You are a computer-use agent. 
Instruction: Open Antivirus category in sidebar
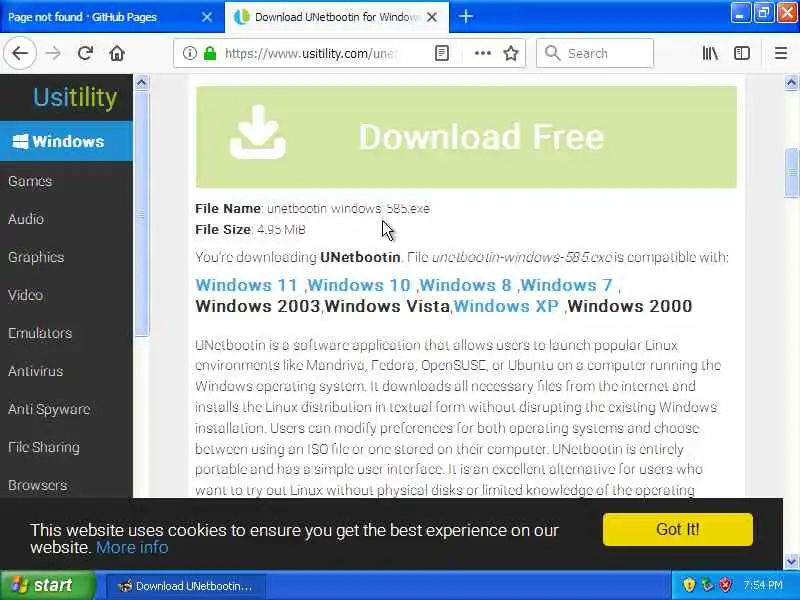pyautogui.click(x=36, y=371)
